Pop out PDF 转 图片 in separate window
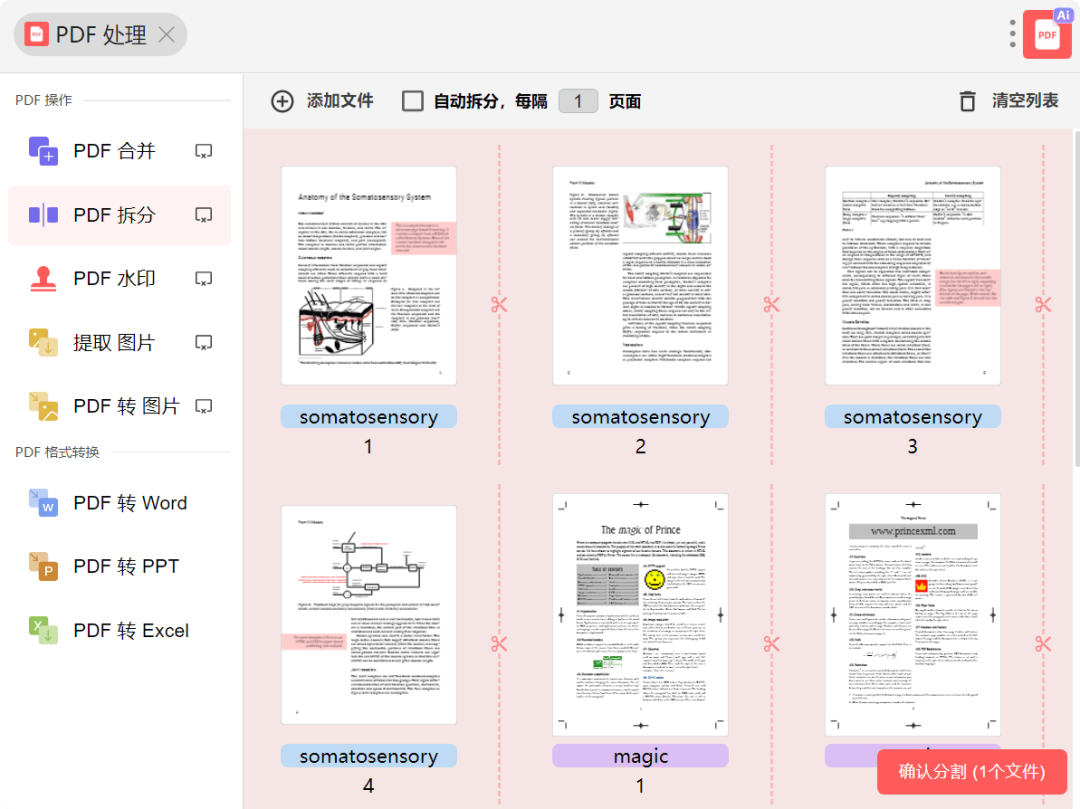 click(203, 406)
